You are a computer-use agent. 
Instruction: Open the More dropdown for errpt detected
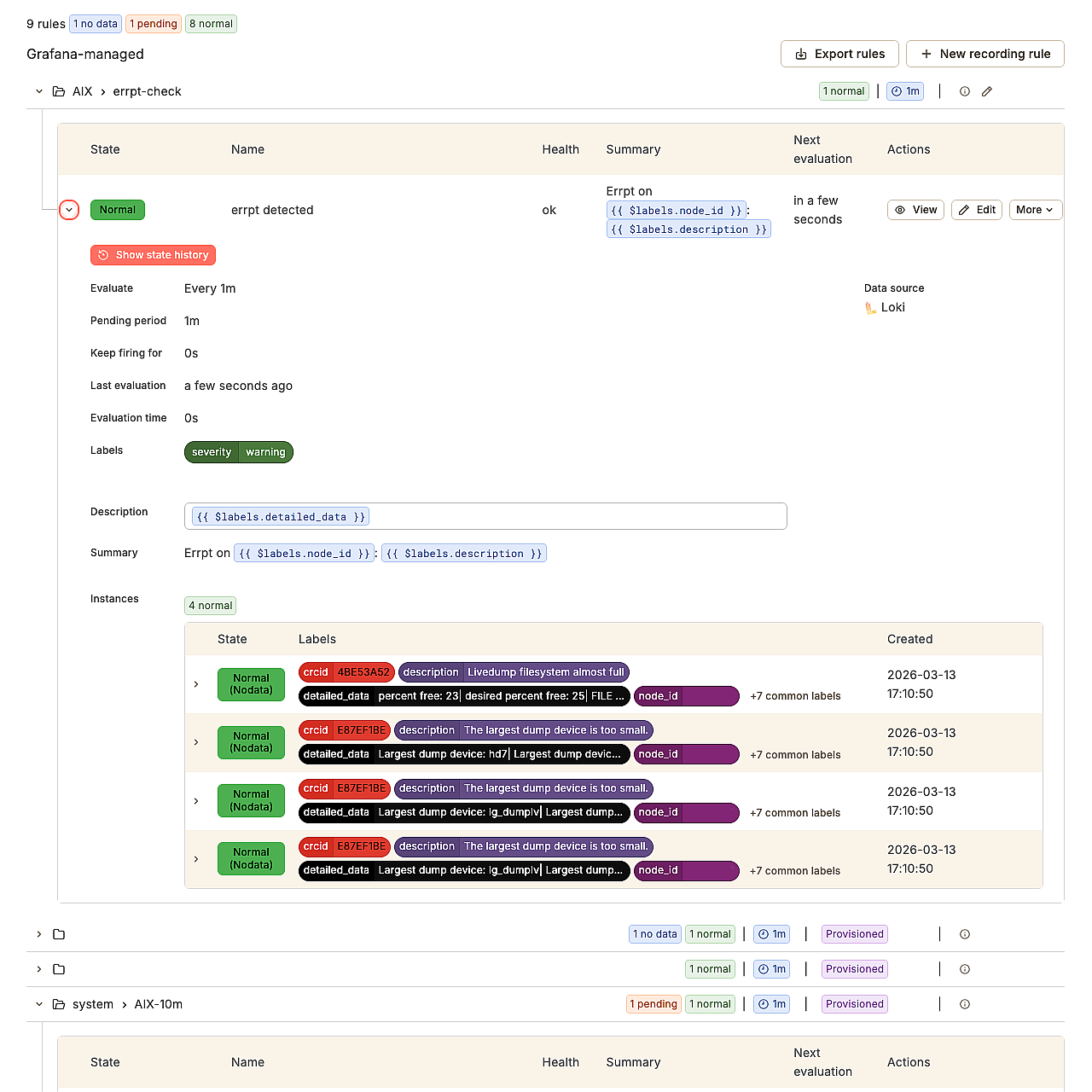point(1035,210)
